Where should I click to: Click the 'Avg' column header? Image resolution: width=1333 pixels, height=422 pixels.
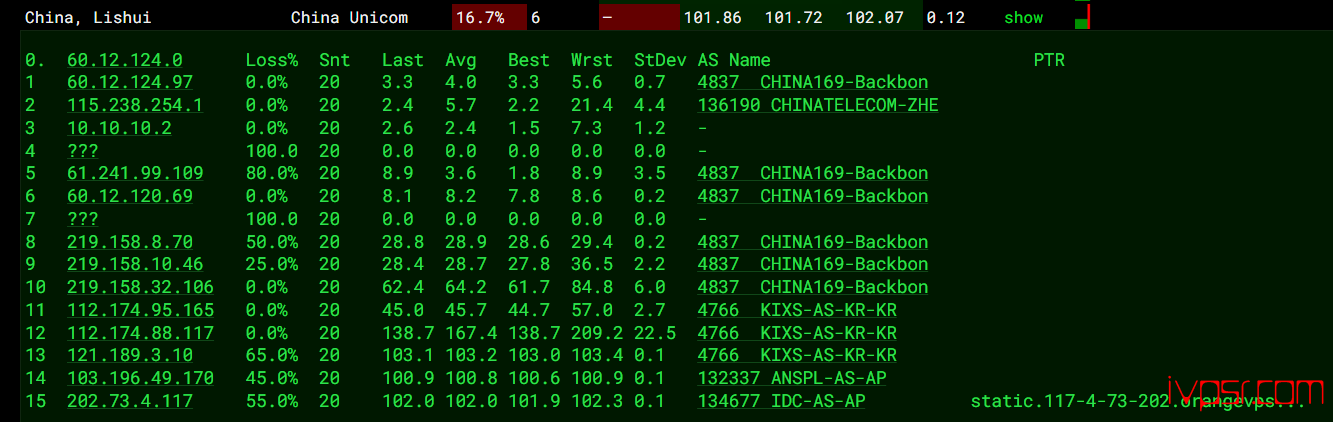coord(461,60)
